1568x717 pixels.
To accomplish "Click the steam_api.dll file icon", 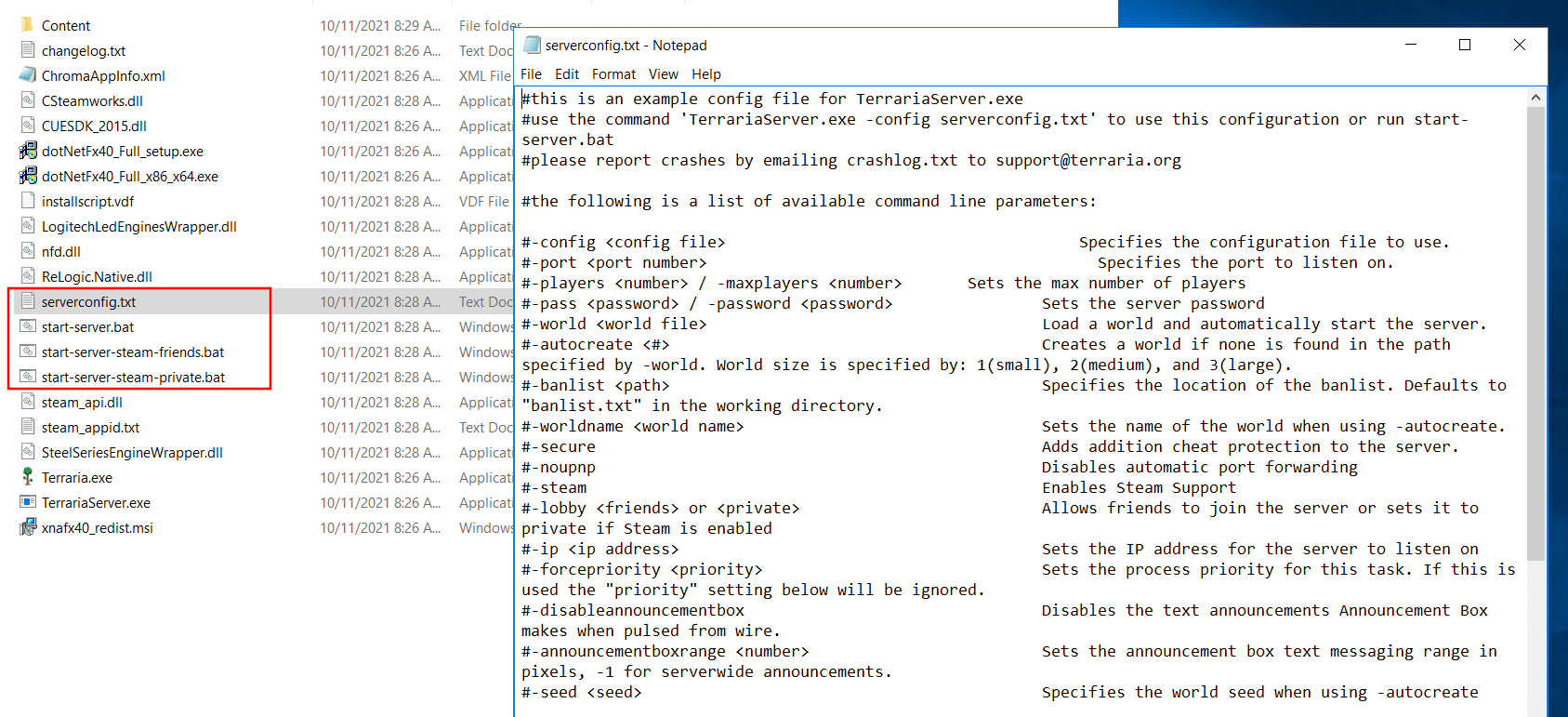I will (x=28, y=402).
